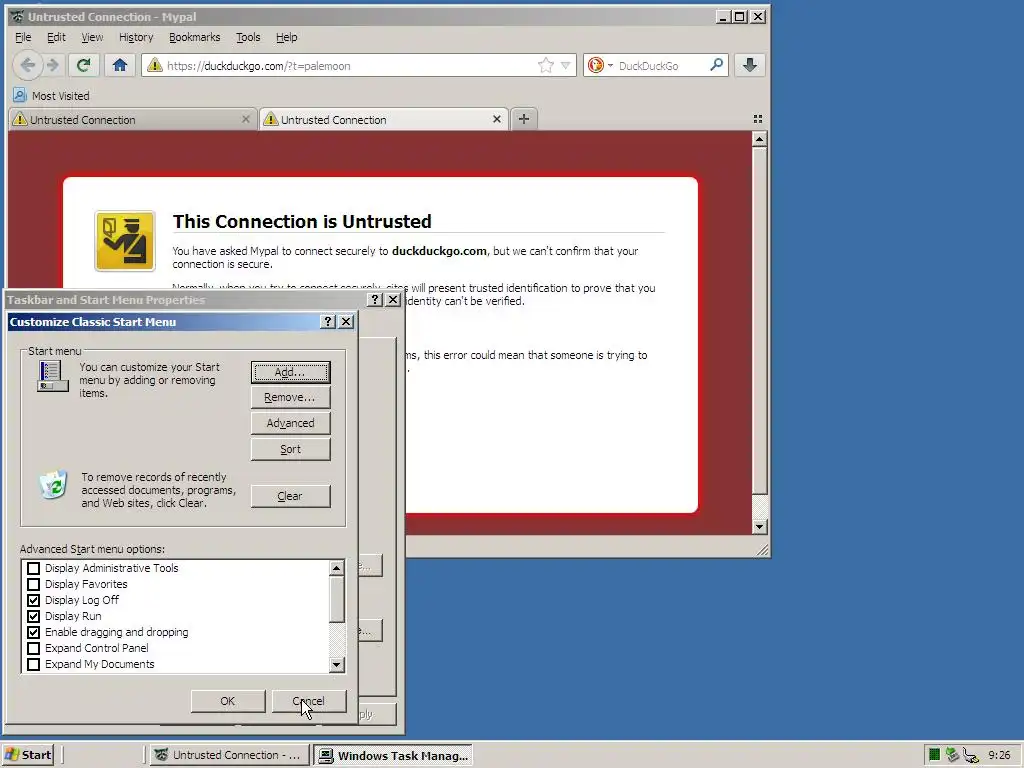Bookmark this page with the star icon
1024x768 pixels.
point(545,65)
